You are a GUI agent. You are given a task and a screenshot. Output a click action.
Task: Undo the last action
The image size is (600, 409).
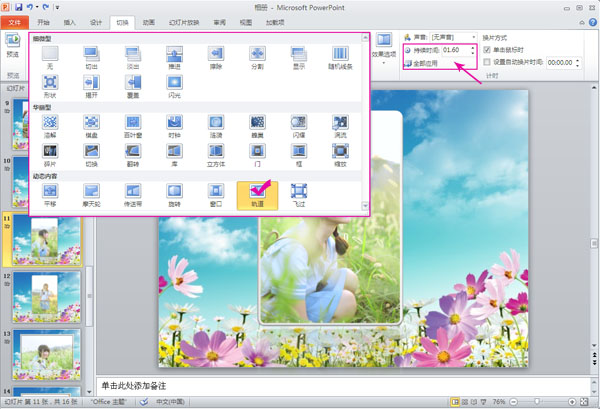(30, 7)
